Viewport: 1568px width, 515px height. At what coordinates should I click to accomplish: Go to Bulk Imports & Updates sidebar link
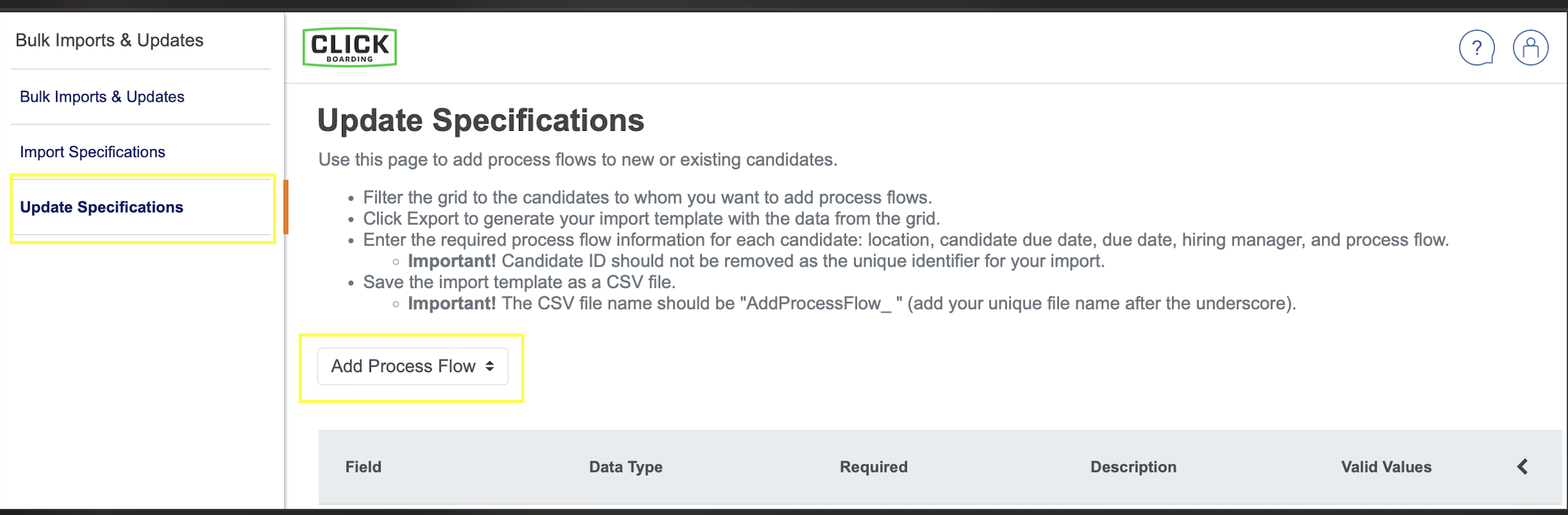pos(102,97)
